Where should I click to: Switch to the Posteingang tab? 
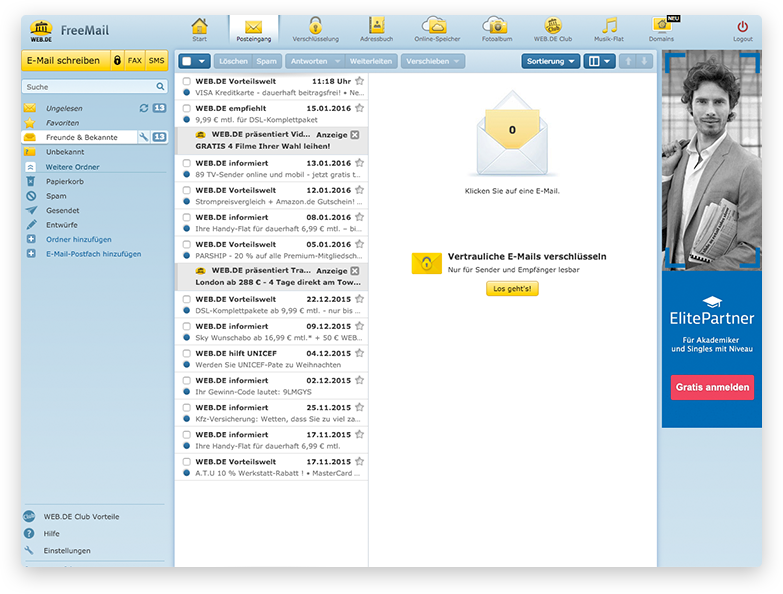[254, 29]
